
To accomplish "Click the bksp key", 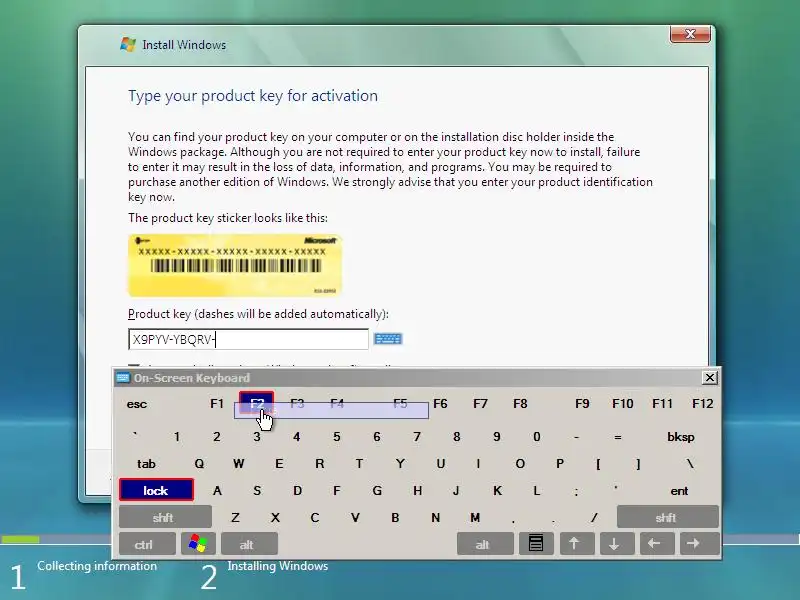I will point(681,437).
